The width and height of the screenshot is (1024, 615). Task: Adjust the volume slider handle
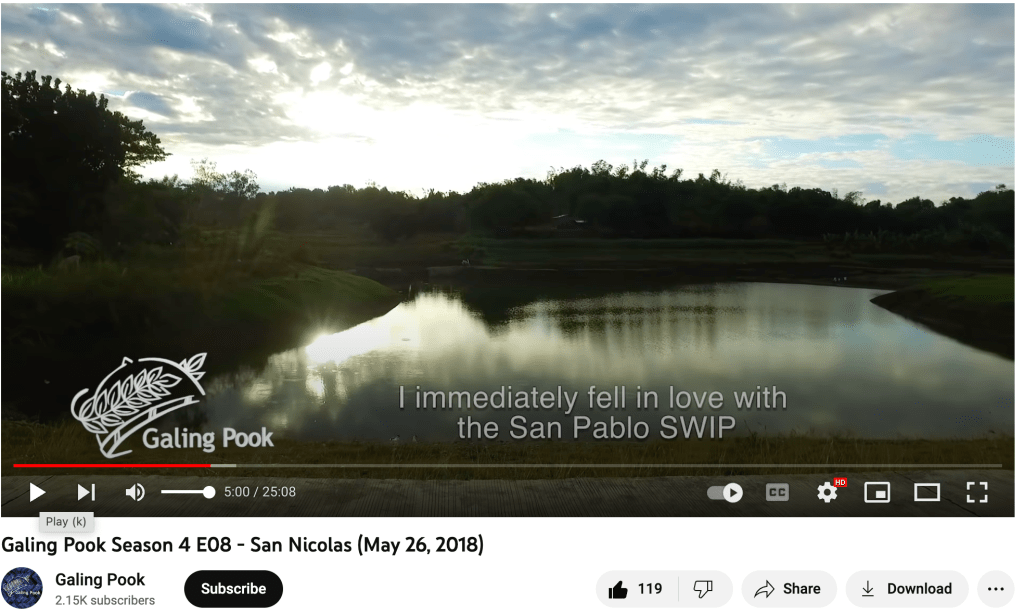click(x=209, y=492)
